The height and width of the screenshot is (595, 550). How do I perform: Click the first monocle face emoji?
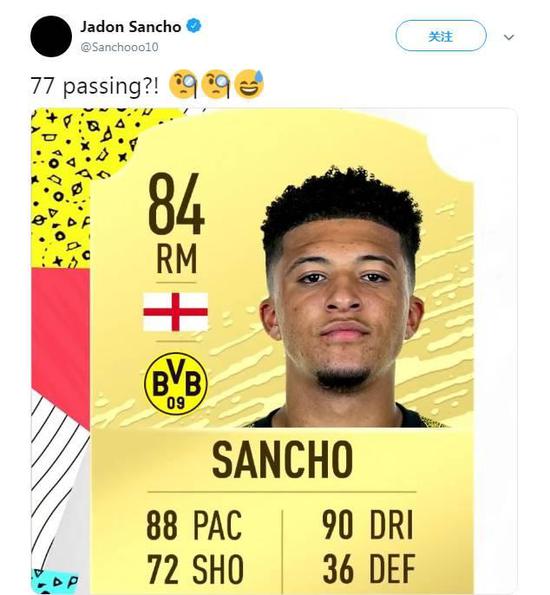click(x=184, y=84)
